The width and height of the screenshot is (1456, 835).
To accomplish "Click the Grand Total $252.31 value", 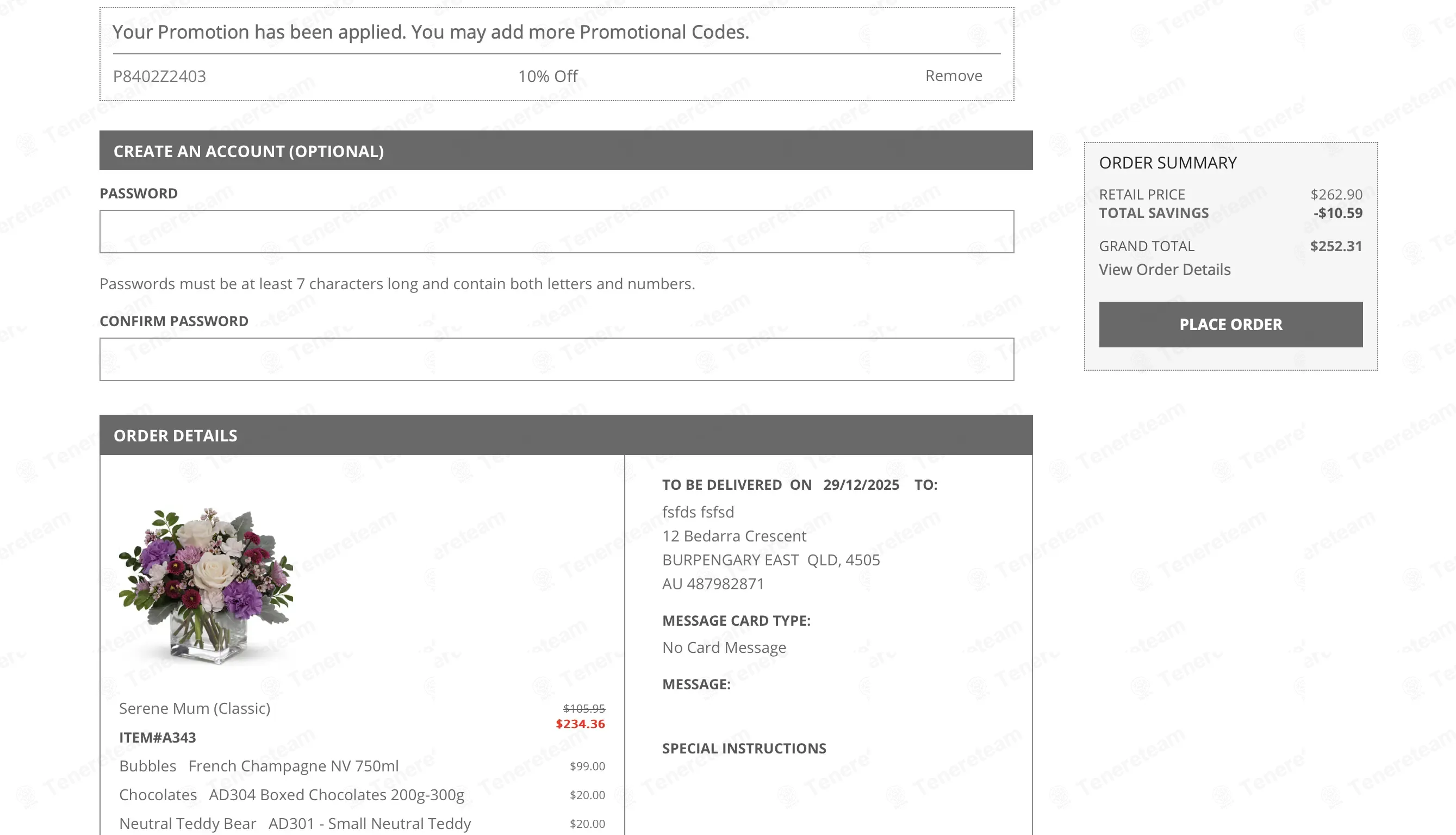I will [x=1336, y=246].
